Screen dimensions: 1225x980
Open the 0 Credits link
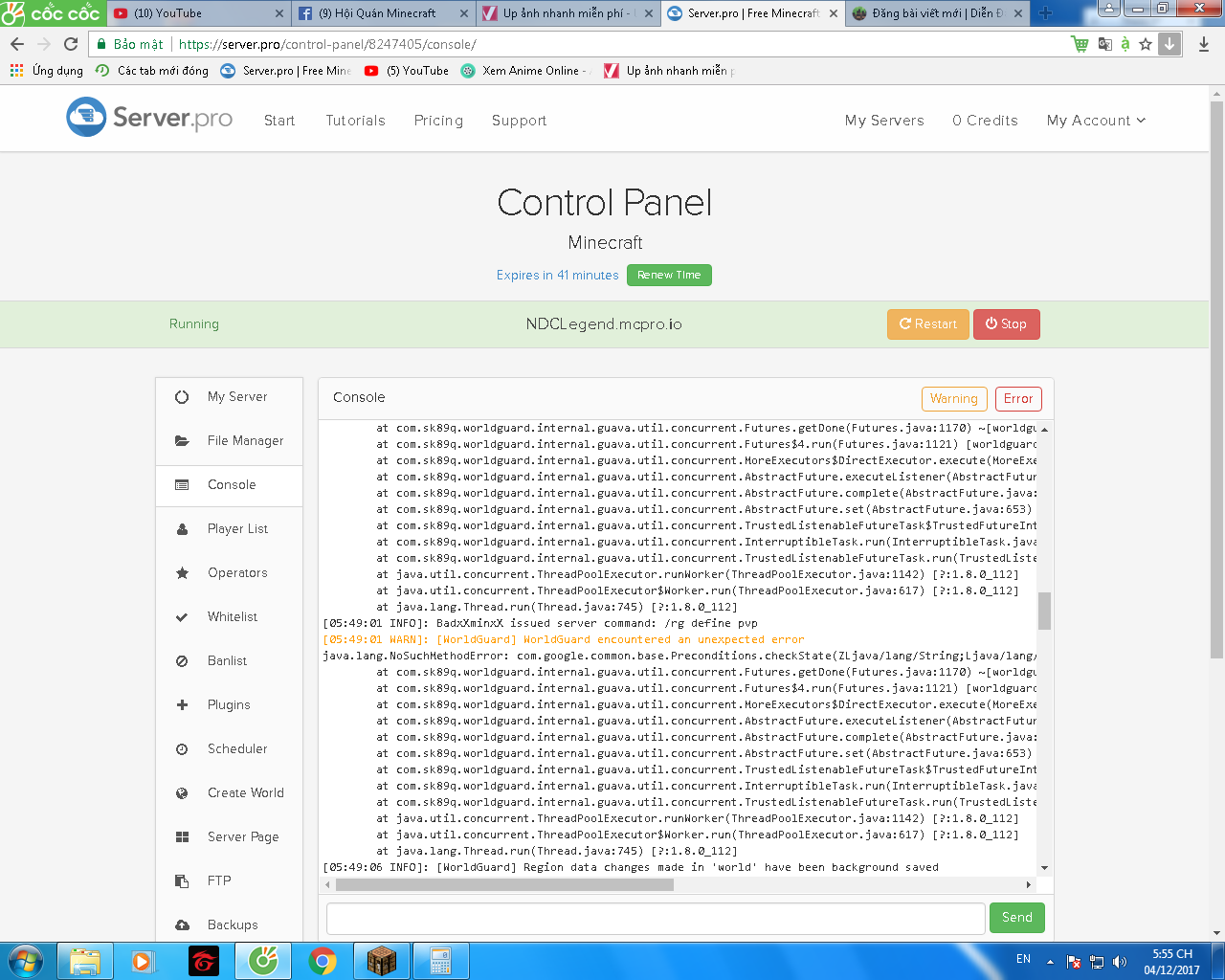pyautogui.click(x=985, y=121)
